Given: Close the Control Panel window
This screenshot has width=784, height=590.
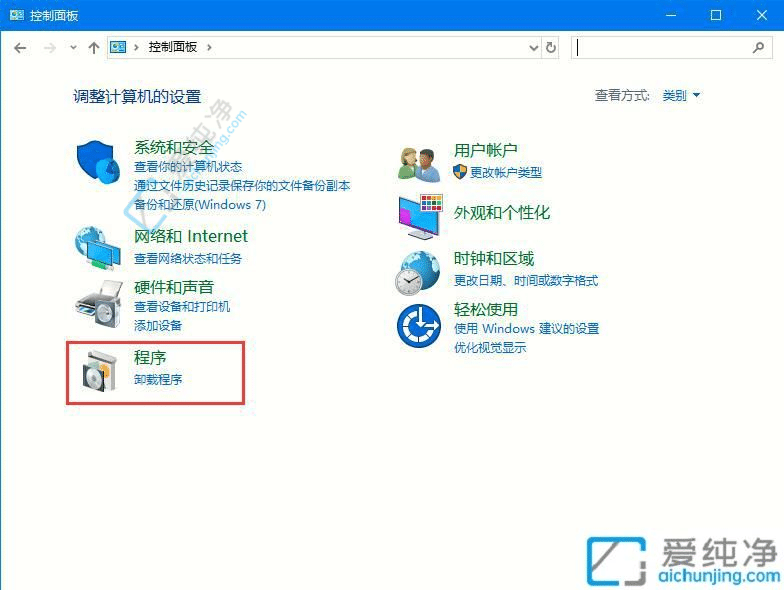Looking at the screenshot, I should (x=761, y=15).
